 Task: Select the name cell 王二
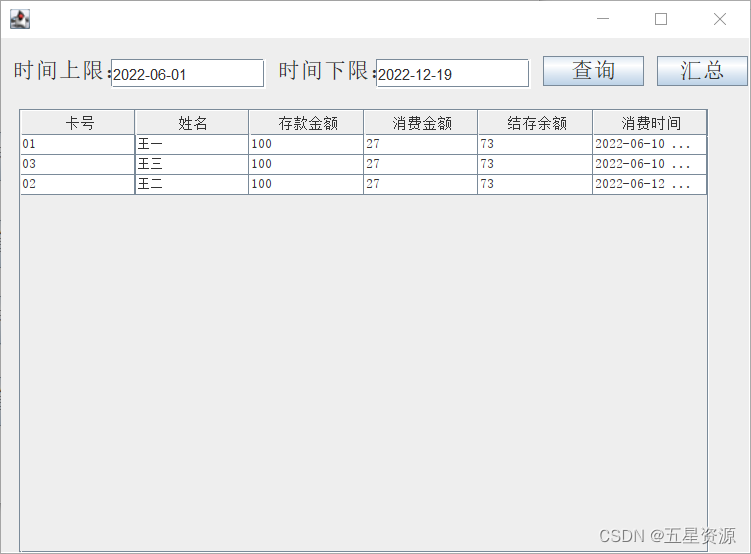tap(192, 184)
